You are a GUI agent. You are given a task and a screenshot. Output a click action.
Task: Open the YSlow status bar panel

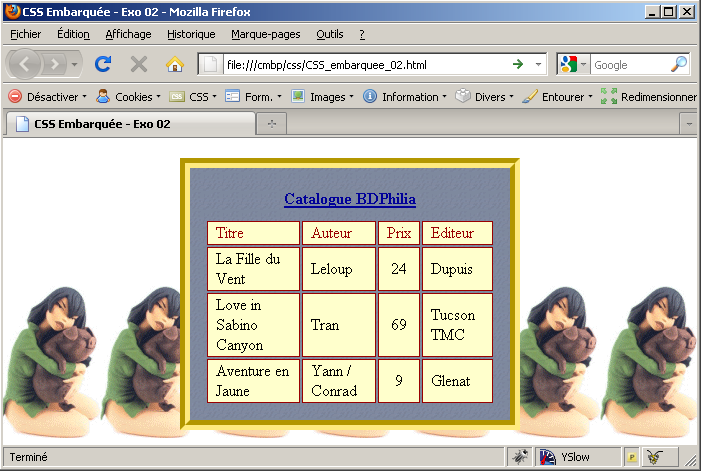click(578, 457)
